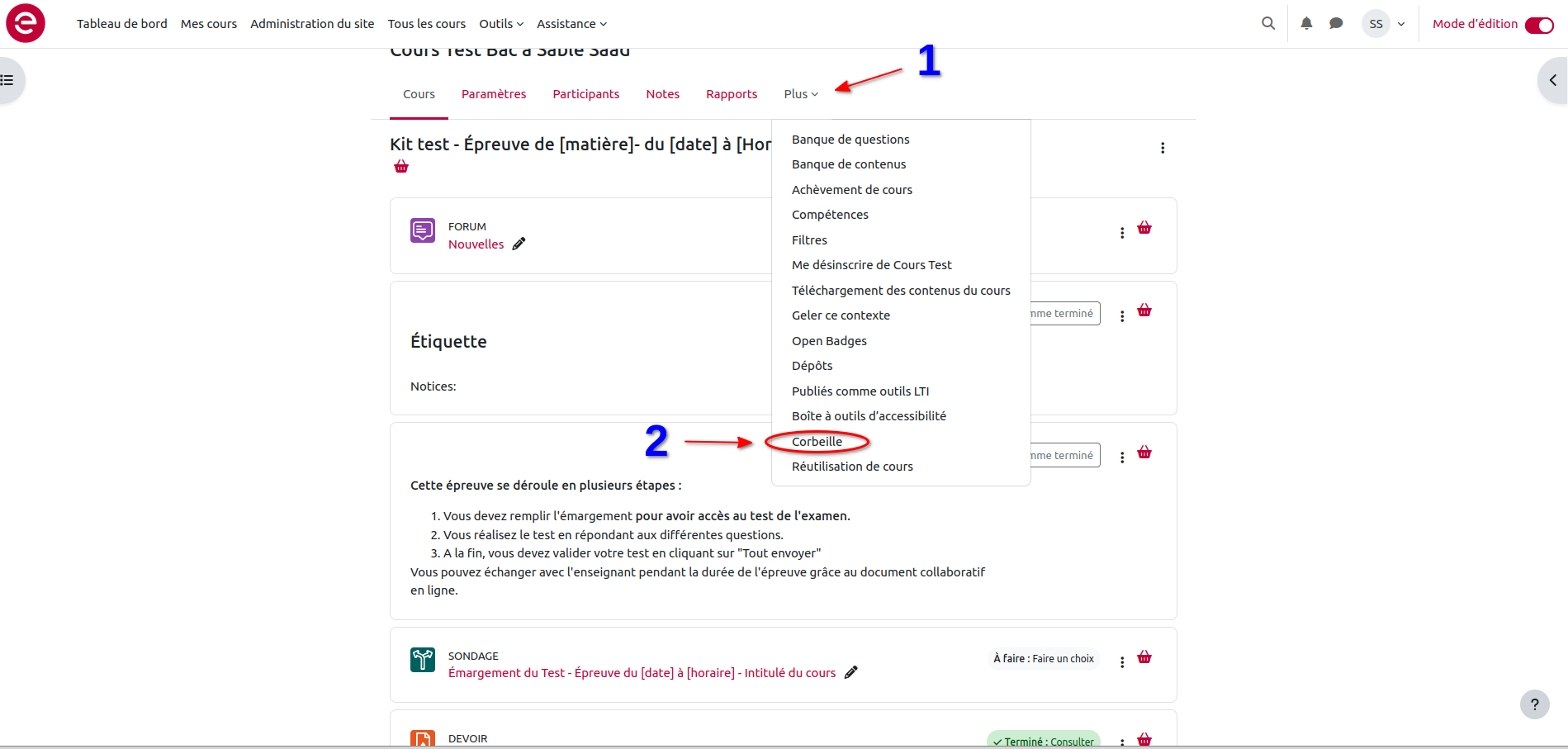Screen dimensions: 1568x749
Task: Expand the Outils dropdown menu
Action: 501,24
